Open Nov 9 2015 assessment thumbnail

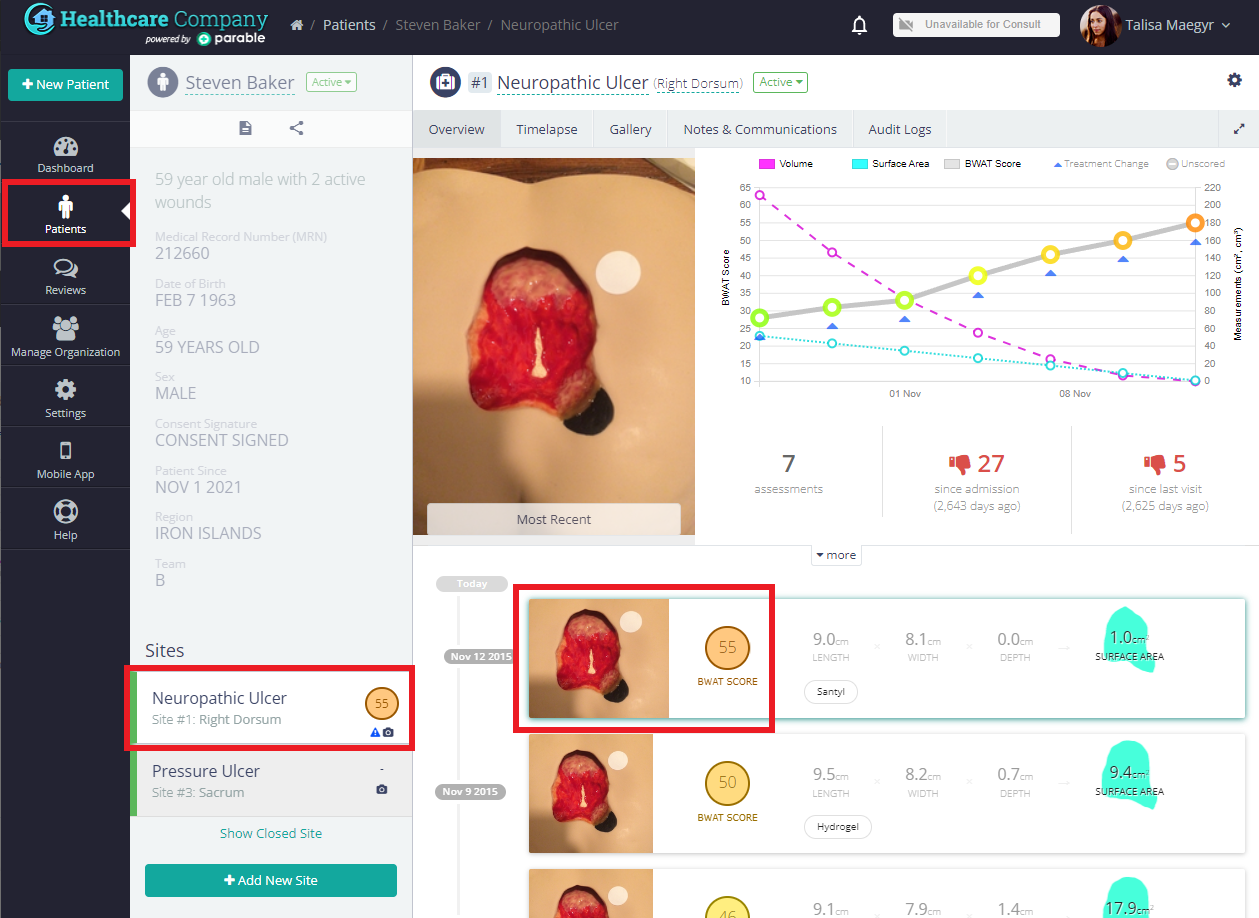(591, 794)
